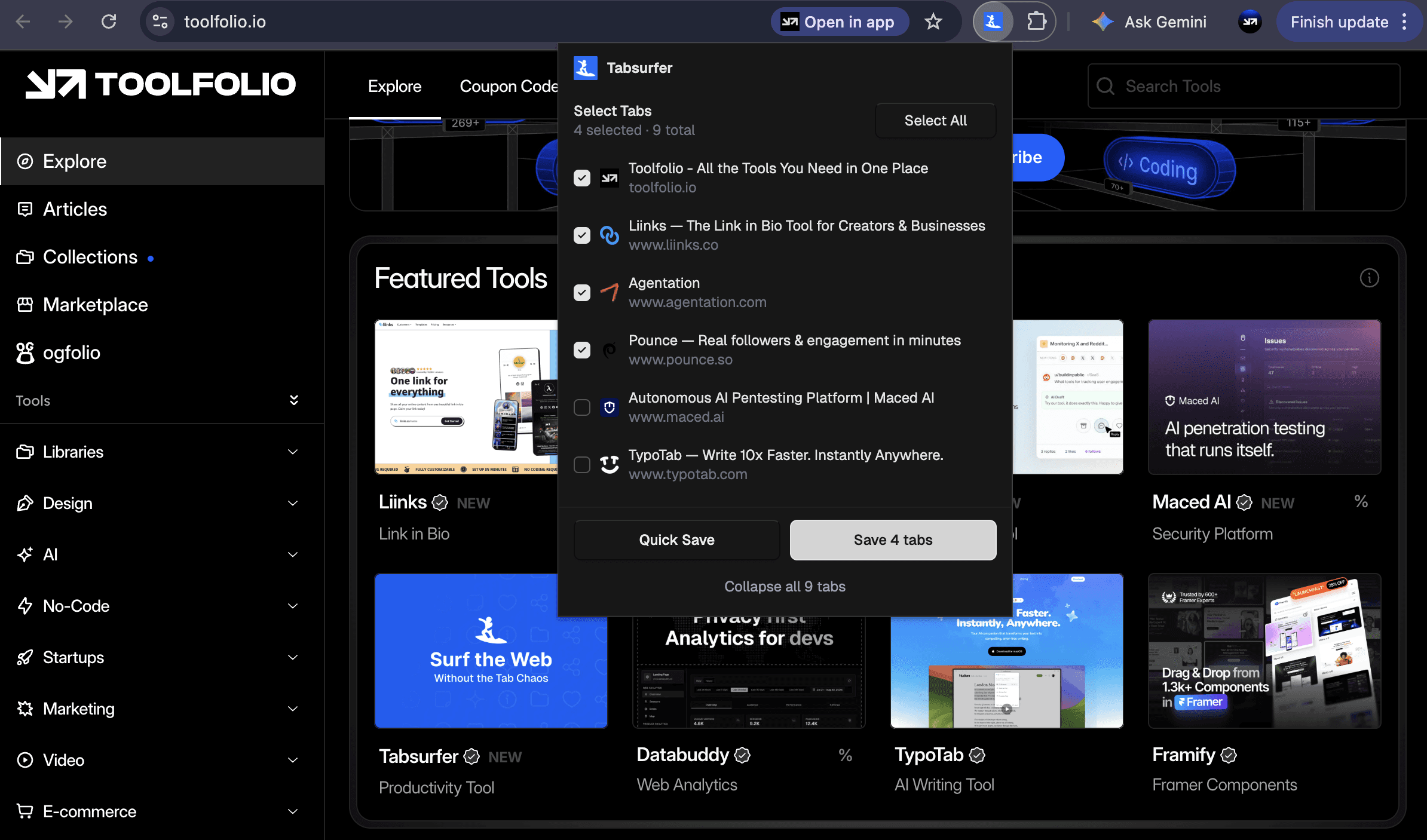The width and height of the screenshot is (1427, 840).
Task: Click the Collapse all 9 tabs link
Action: pos(785,587)
